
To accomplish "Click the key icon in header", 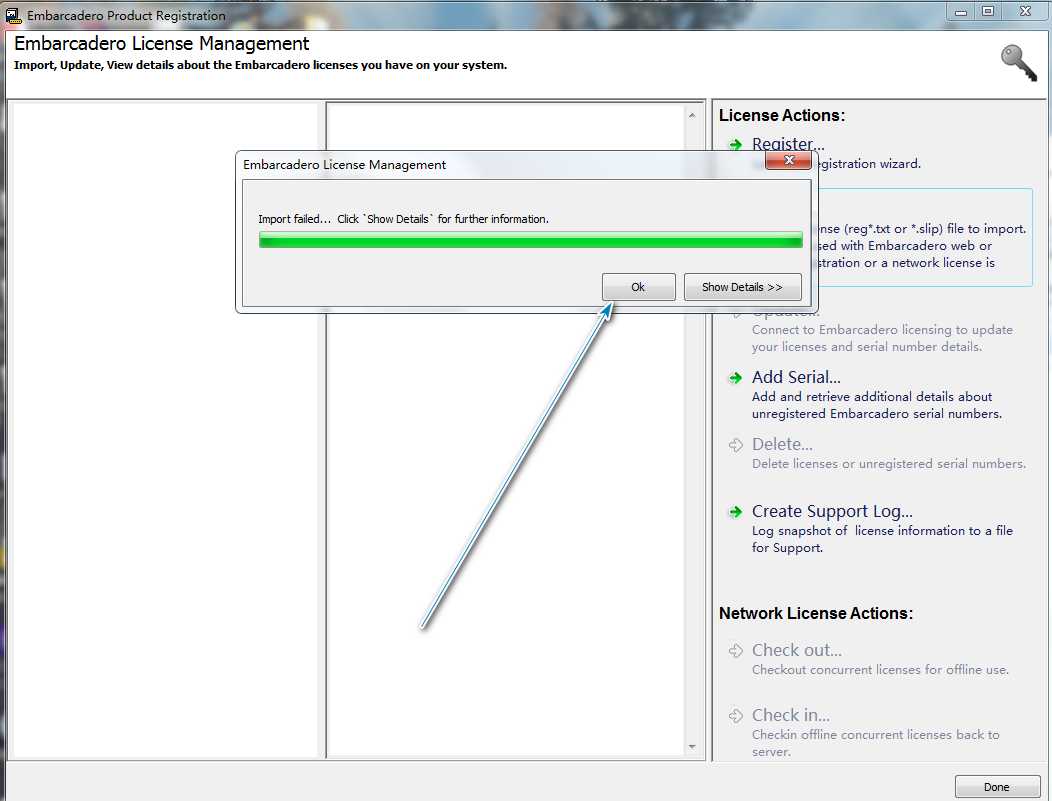I will (x=1019, y=63).
